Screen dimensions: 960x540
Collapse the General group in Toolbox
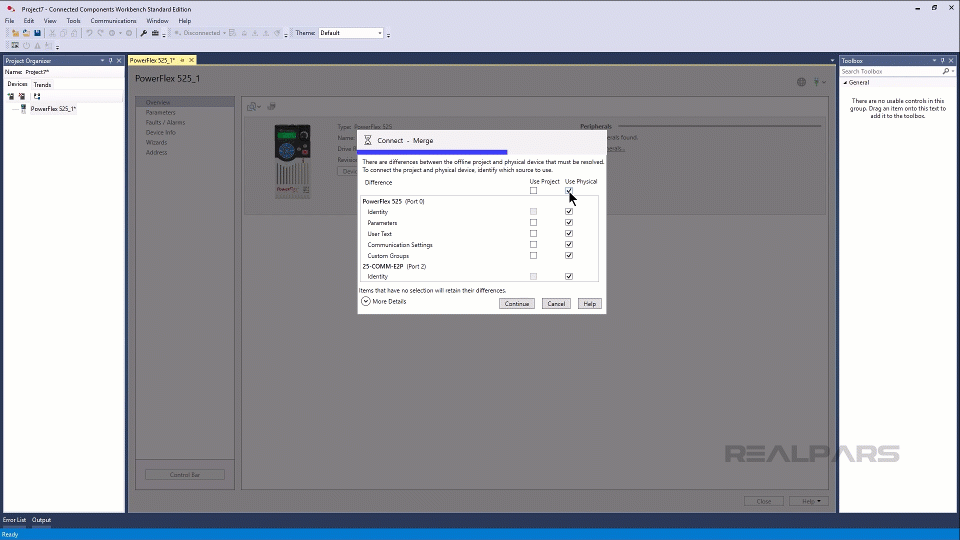click(846, 83)
